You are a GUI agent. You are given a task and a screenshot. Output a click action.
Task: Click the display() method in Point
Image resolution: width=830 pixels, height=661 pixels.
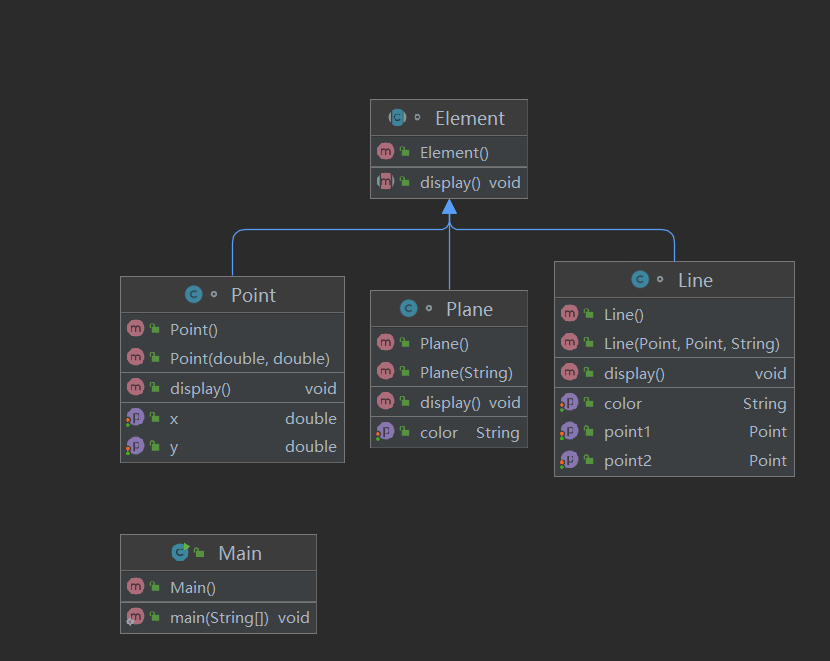point(200,388)
